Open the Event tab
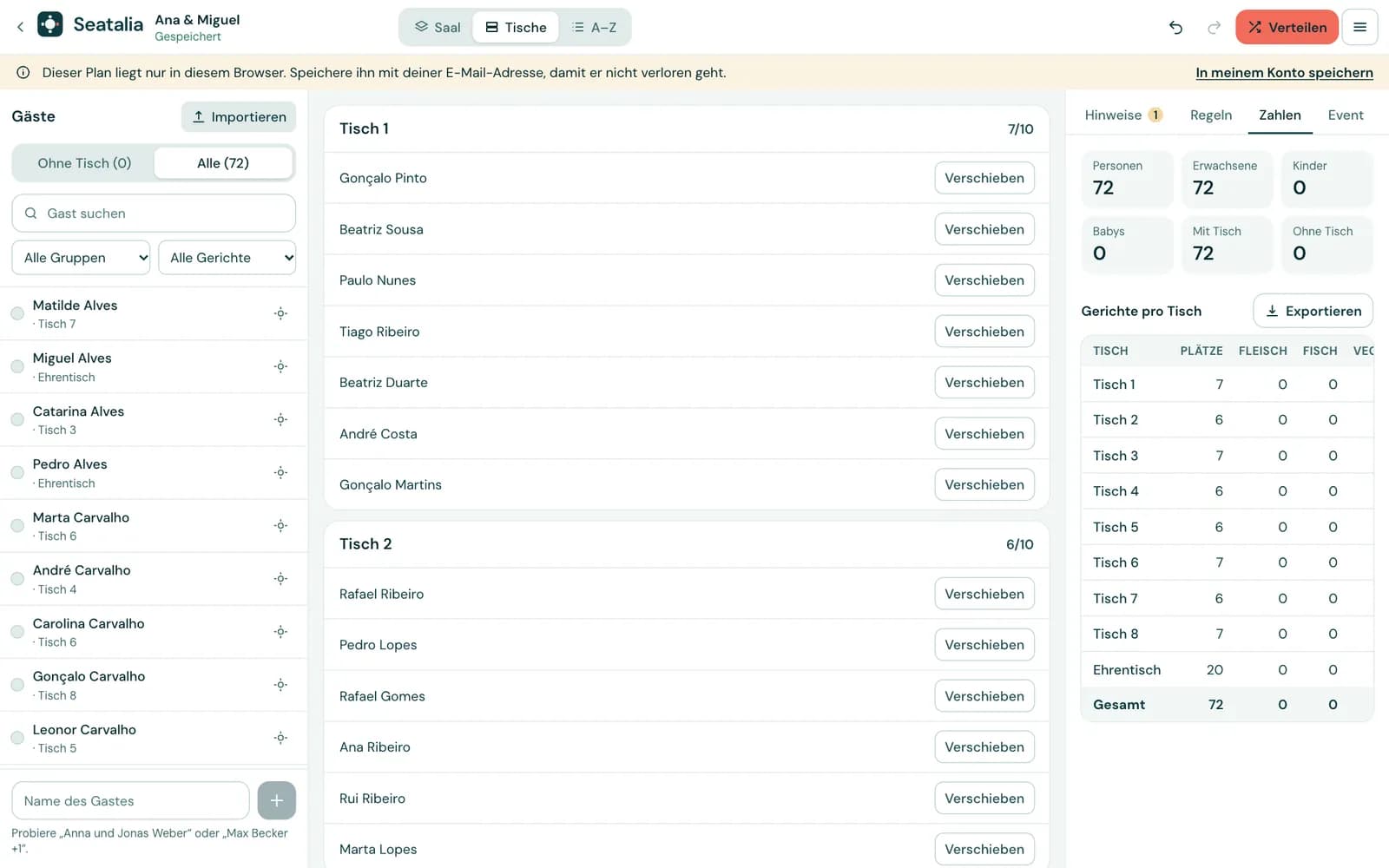Image resolution: width=1389 pixels, height=868 pixels. click(1346, 115)
